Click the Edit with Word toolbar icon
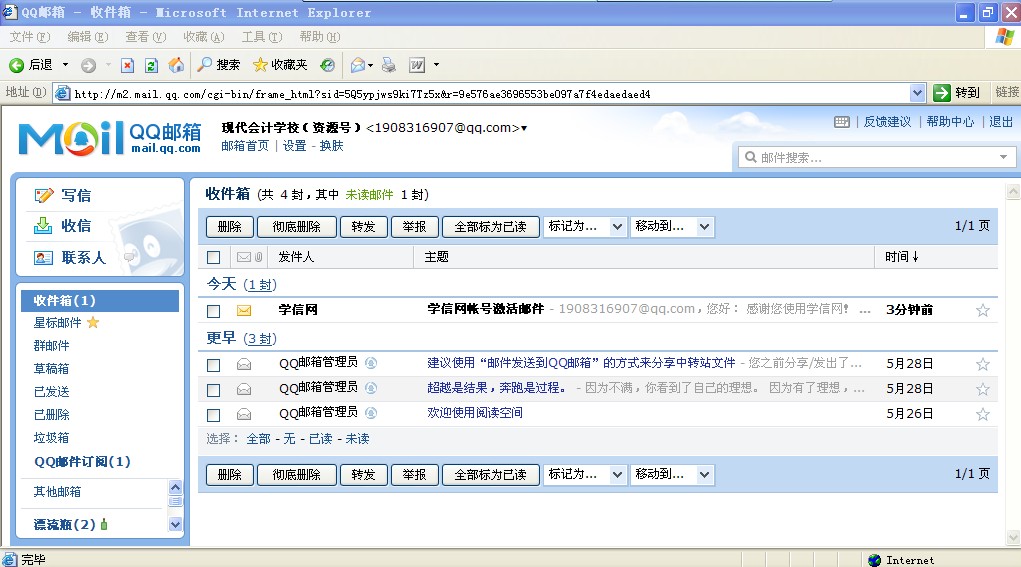The width and height of the screenshot is (1021, 567). 417,64
